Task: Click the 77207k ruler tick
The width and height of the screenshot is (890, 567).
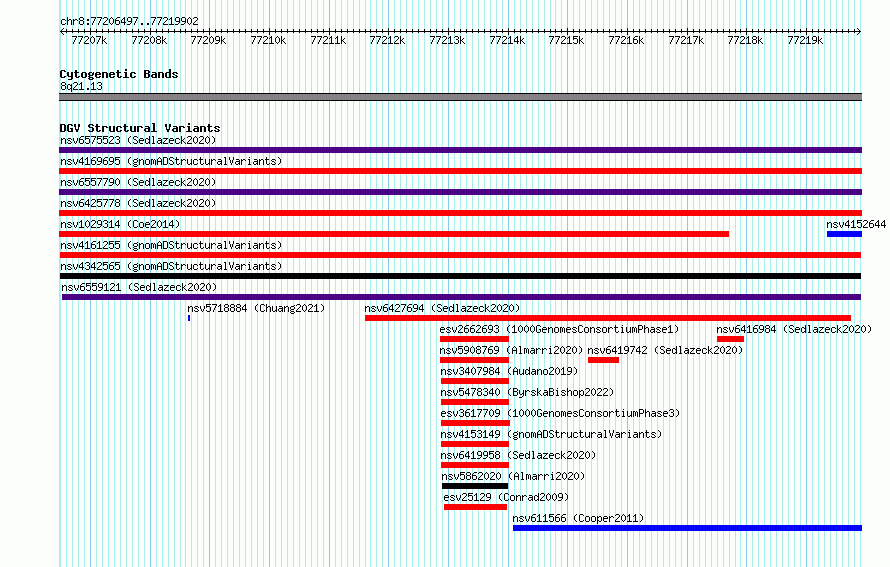Action: [x=89, y=40]
